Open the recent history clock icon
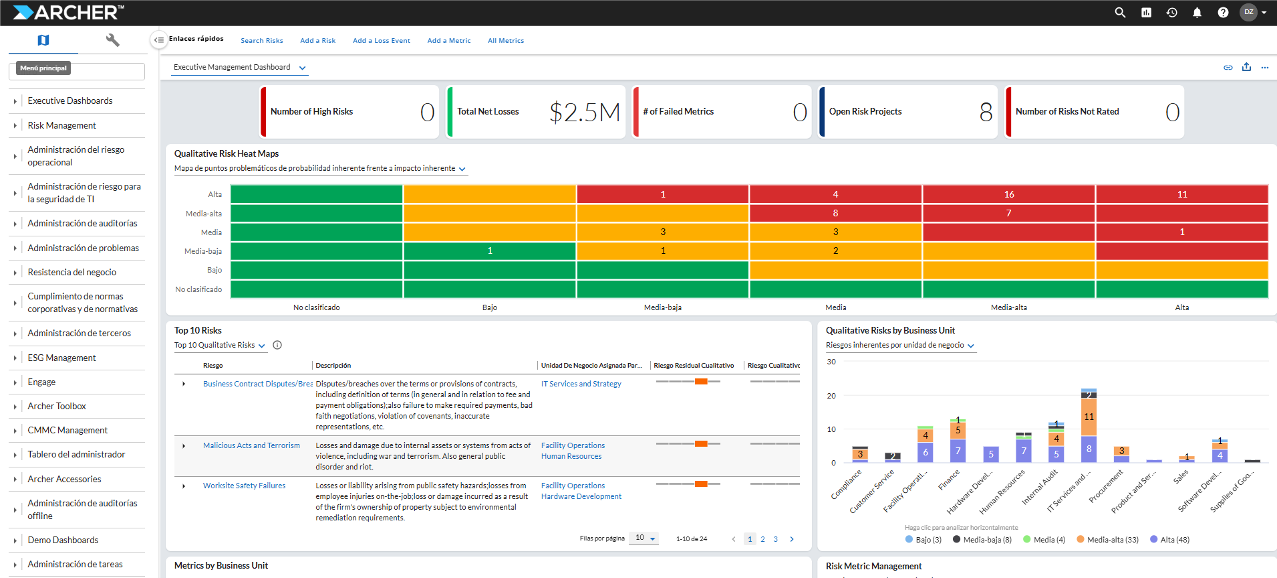The image size is (1277, 578). (1172, 12)
